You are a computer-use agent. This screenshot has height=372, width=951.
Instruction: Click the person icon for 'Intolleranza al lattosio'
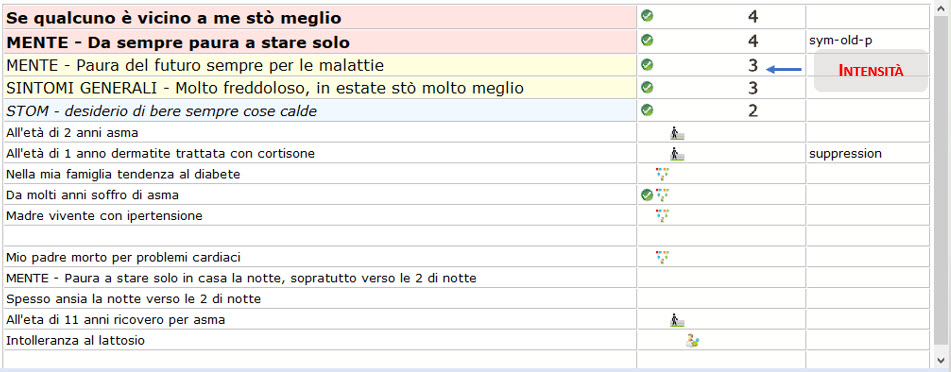point(692,340)
